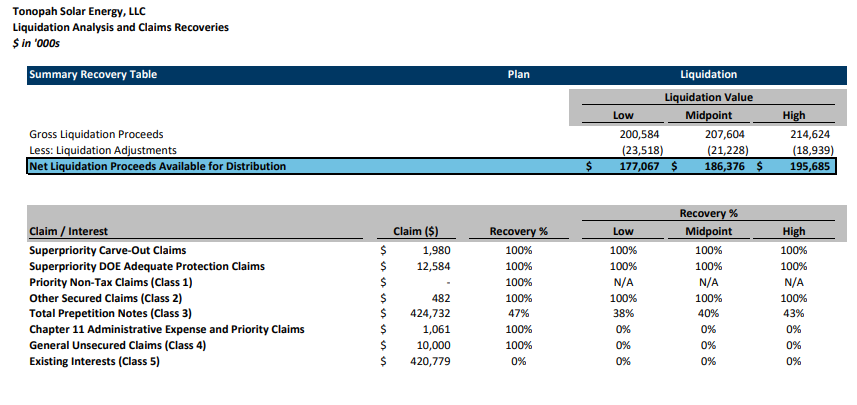This screenshot has height=405, width=857.
Task: Click the Plan column header
Action: click(x=519, y=75)
